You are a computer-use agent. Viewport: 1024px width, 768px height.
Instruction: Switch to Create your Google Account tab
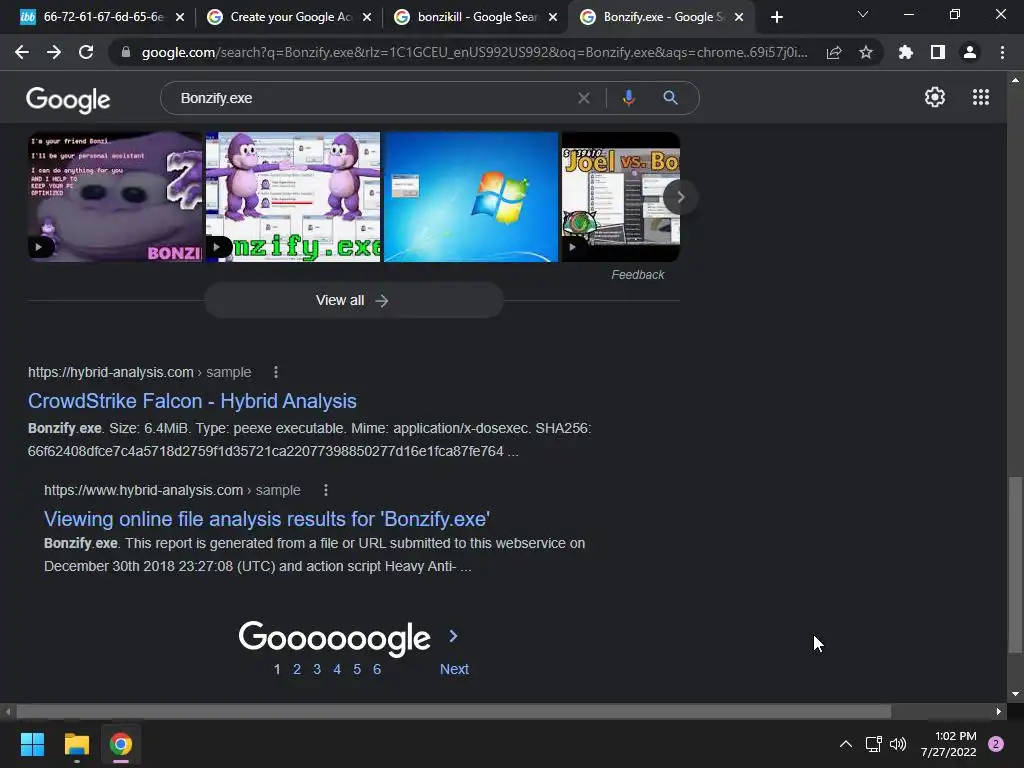289,17
